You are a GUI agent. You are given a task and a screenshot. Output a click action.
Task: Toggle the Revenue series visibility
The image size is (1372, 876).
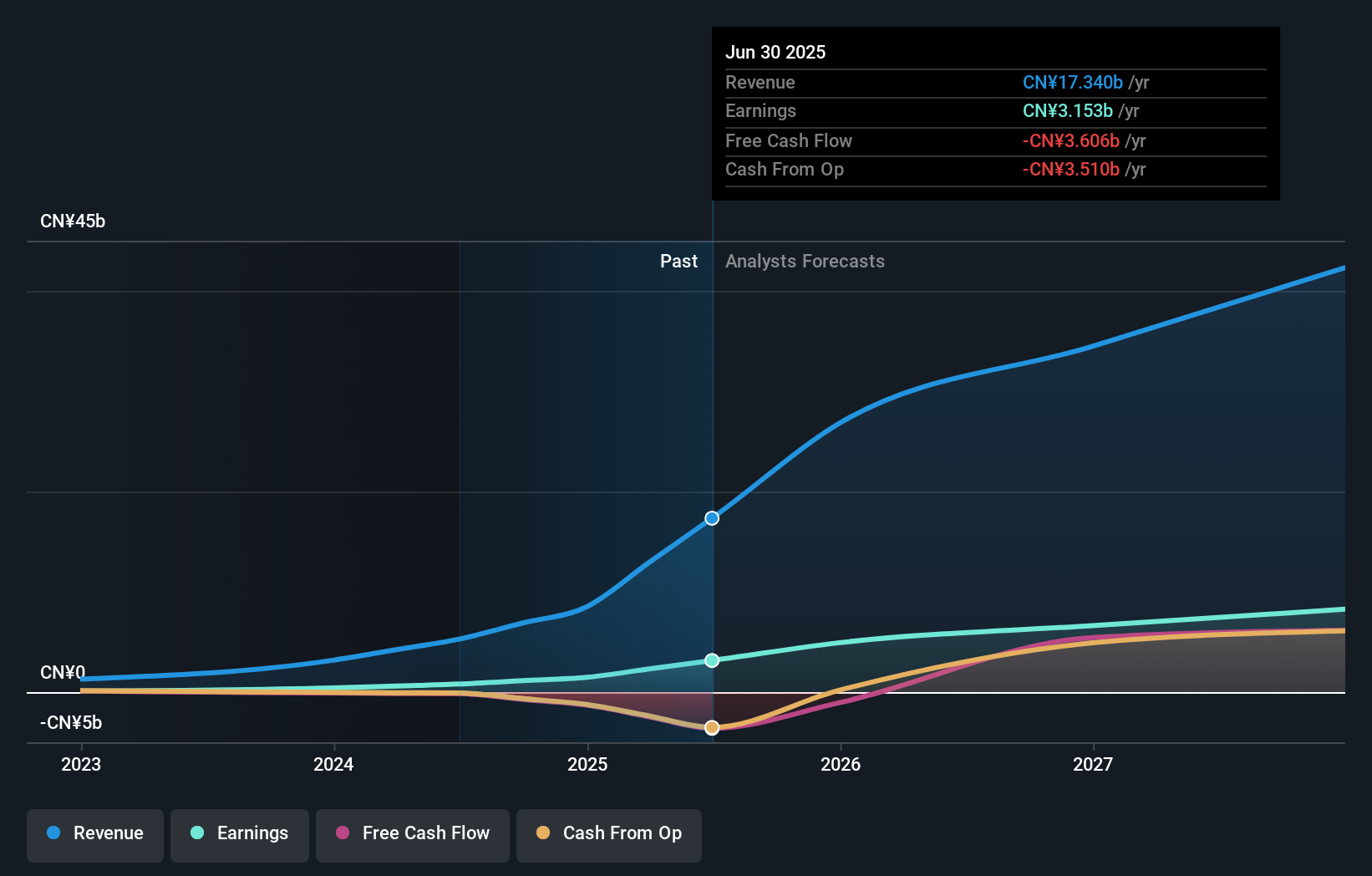pyautogui.click(x=94, y=833)
